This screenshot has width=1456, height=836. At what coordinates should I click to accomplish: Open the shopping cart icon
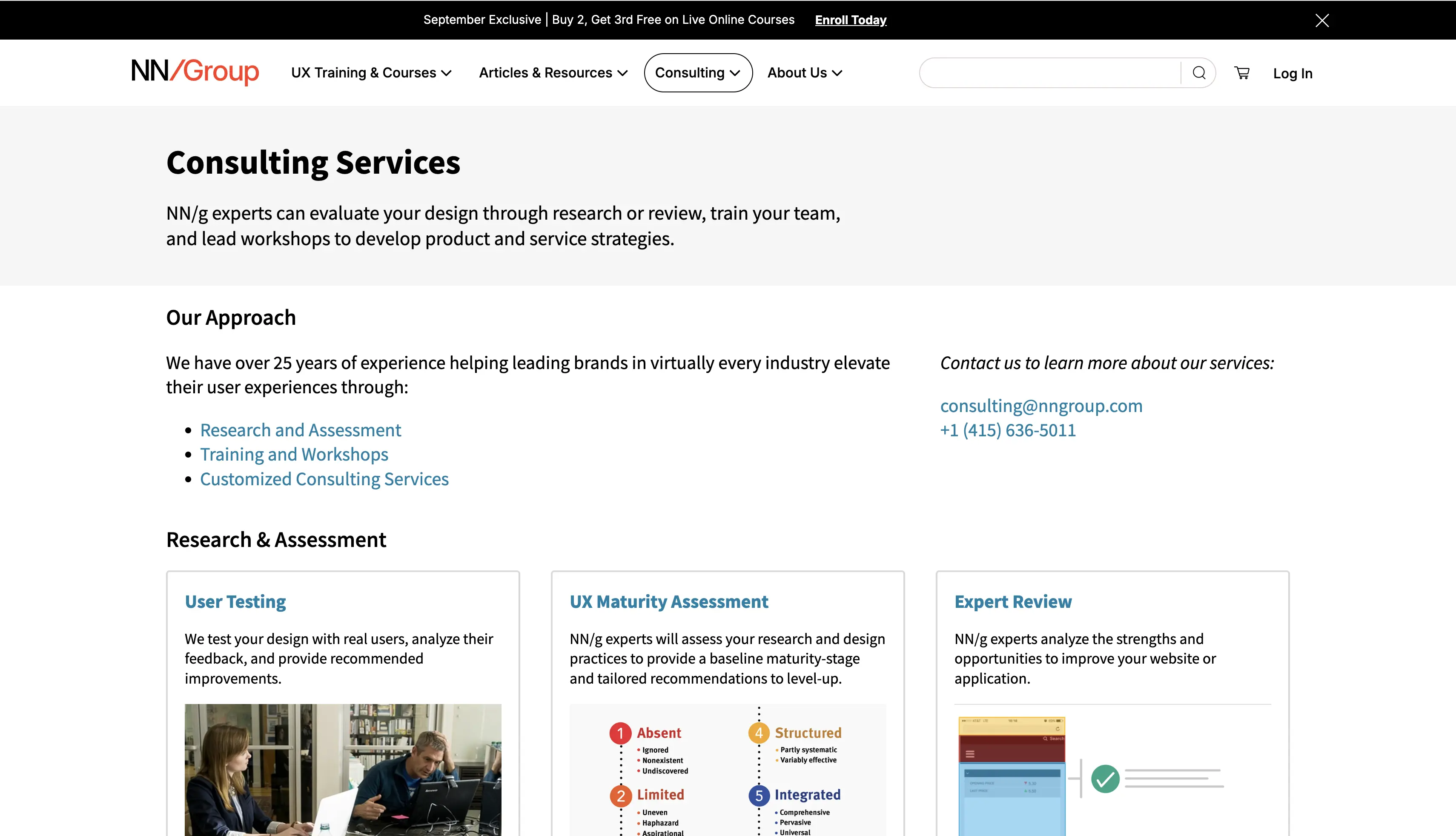(x=1242, y=73)
